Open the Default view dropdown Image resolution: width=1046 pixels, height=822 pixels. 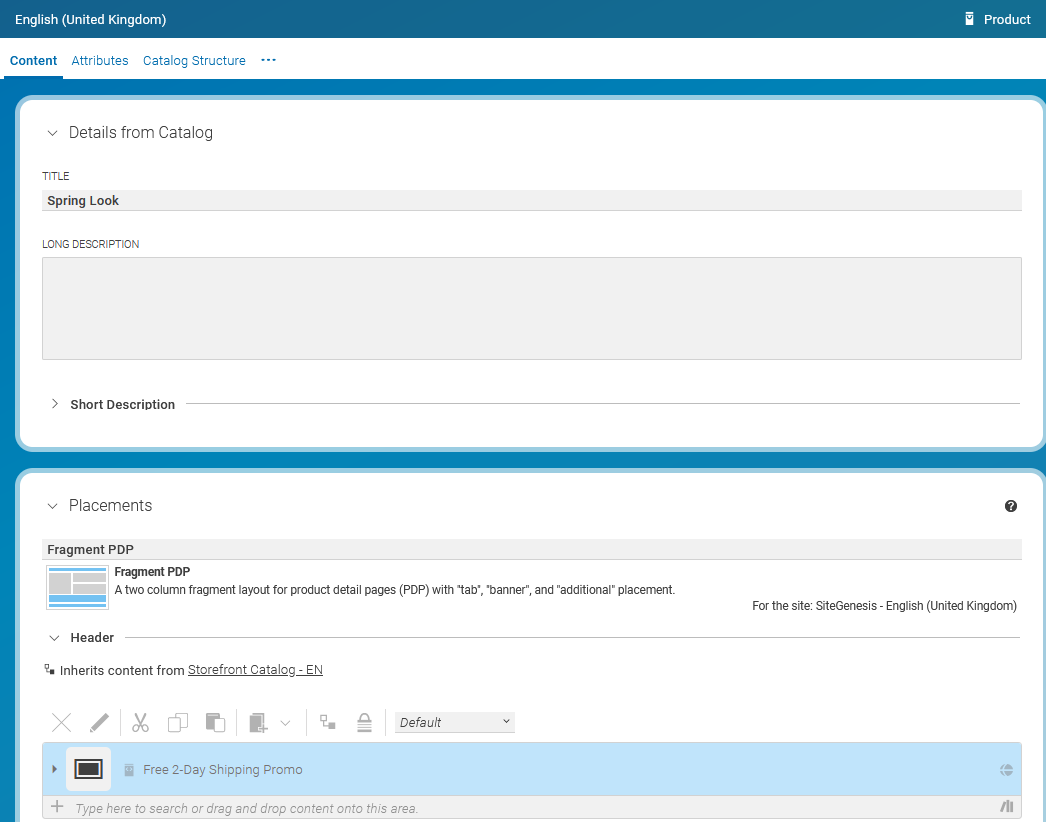point(455,722)
